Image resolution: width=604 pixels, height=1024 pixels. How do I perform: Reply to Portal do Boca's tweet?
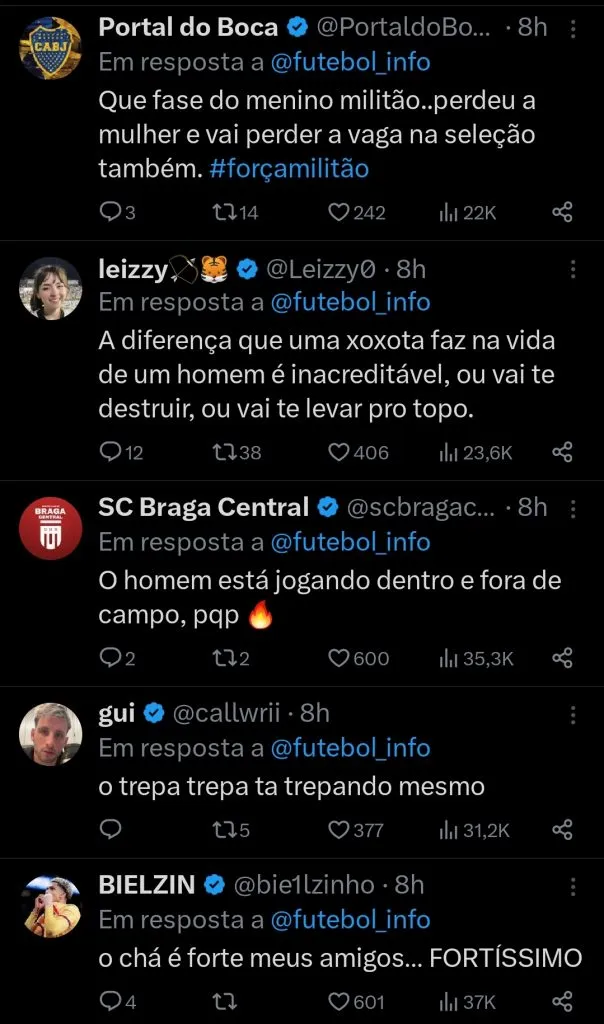point(112,212)
